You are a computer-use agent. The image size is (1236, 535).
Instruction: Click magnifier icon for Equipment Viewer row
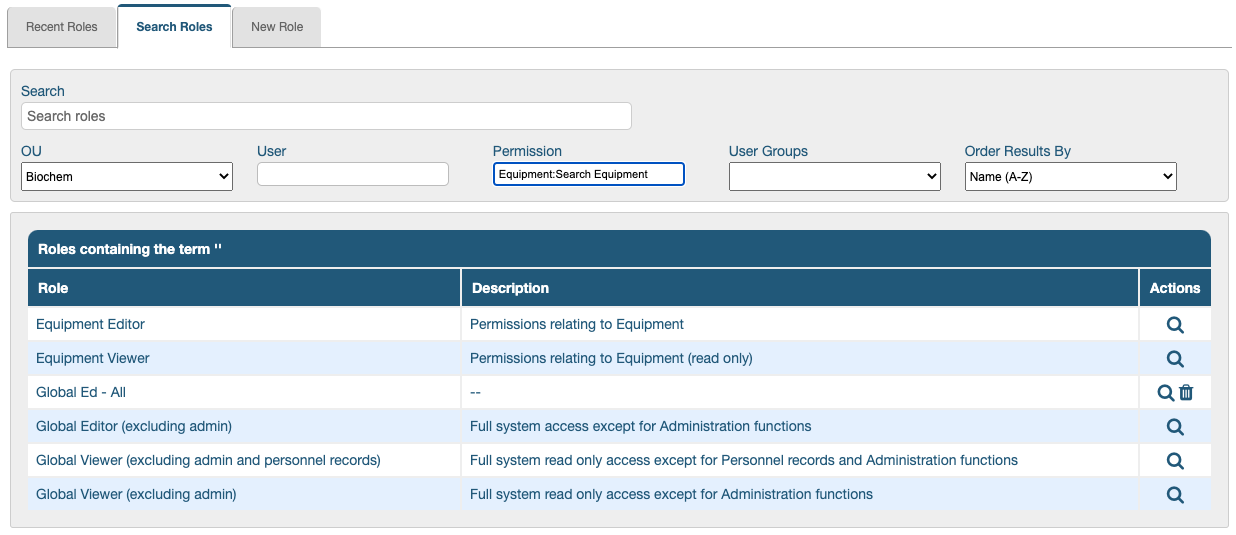point(1175,359)
